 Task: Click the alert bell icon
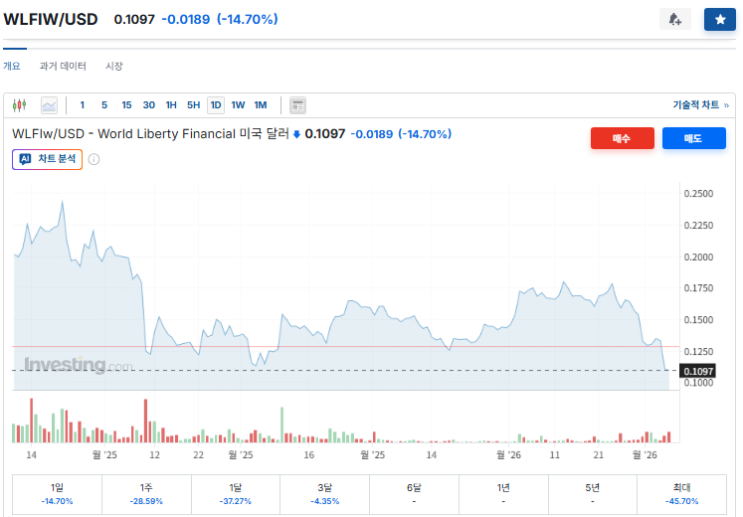point(675,19)
